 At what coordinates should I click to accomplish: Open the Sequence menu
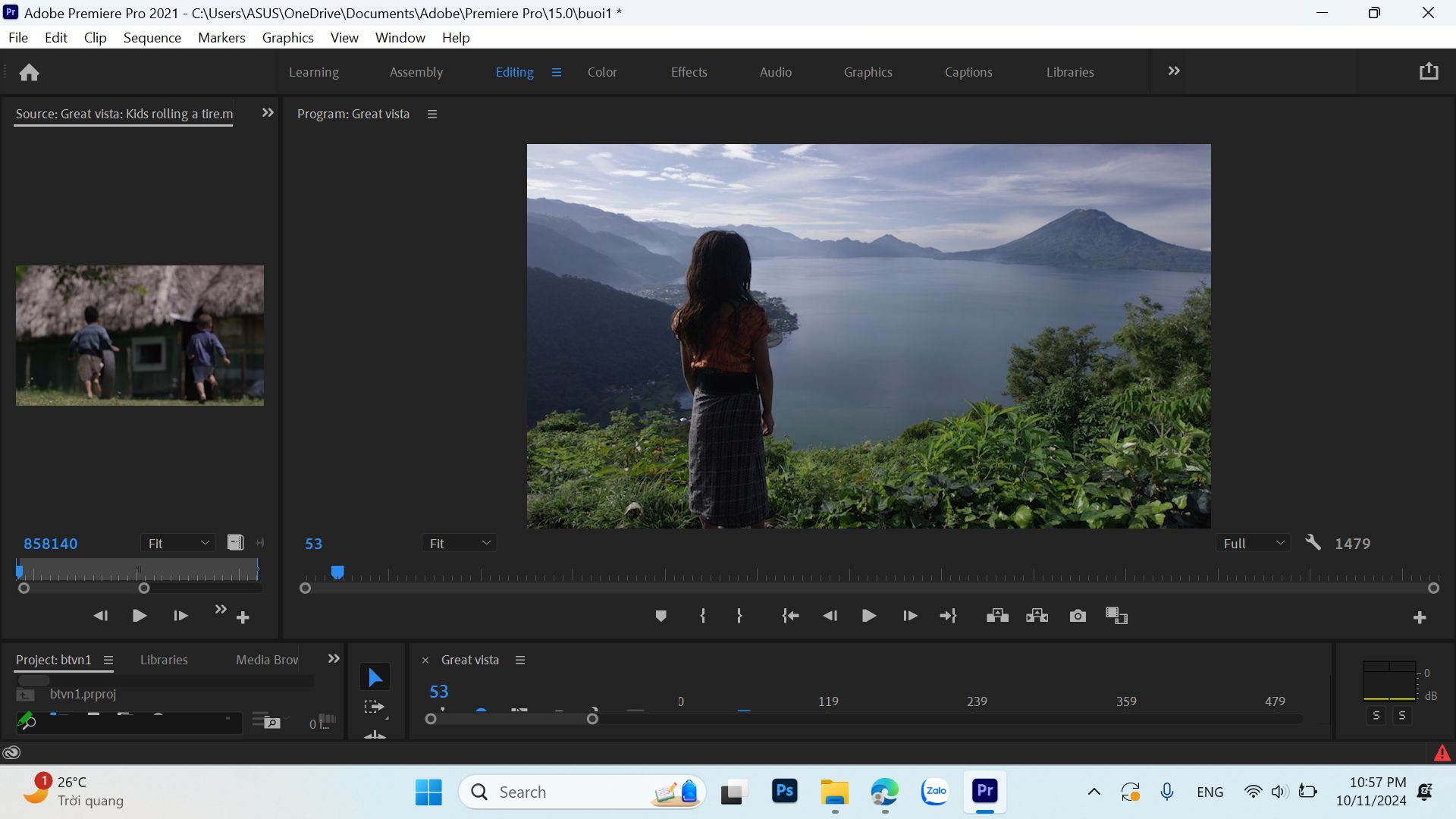[152, 37]
